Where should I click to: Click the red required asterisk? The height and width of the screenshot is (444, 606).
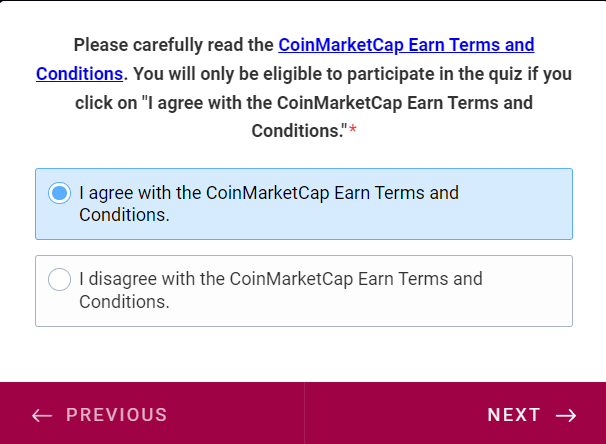pos(353,132)
